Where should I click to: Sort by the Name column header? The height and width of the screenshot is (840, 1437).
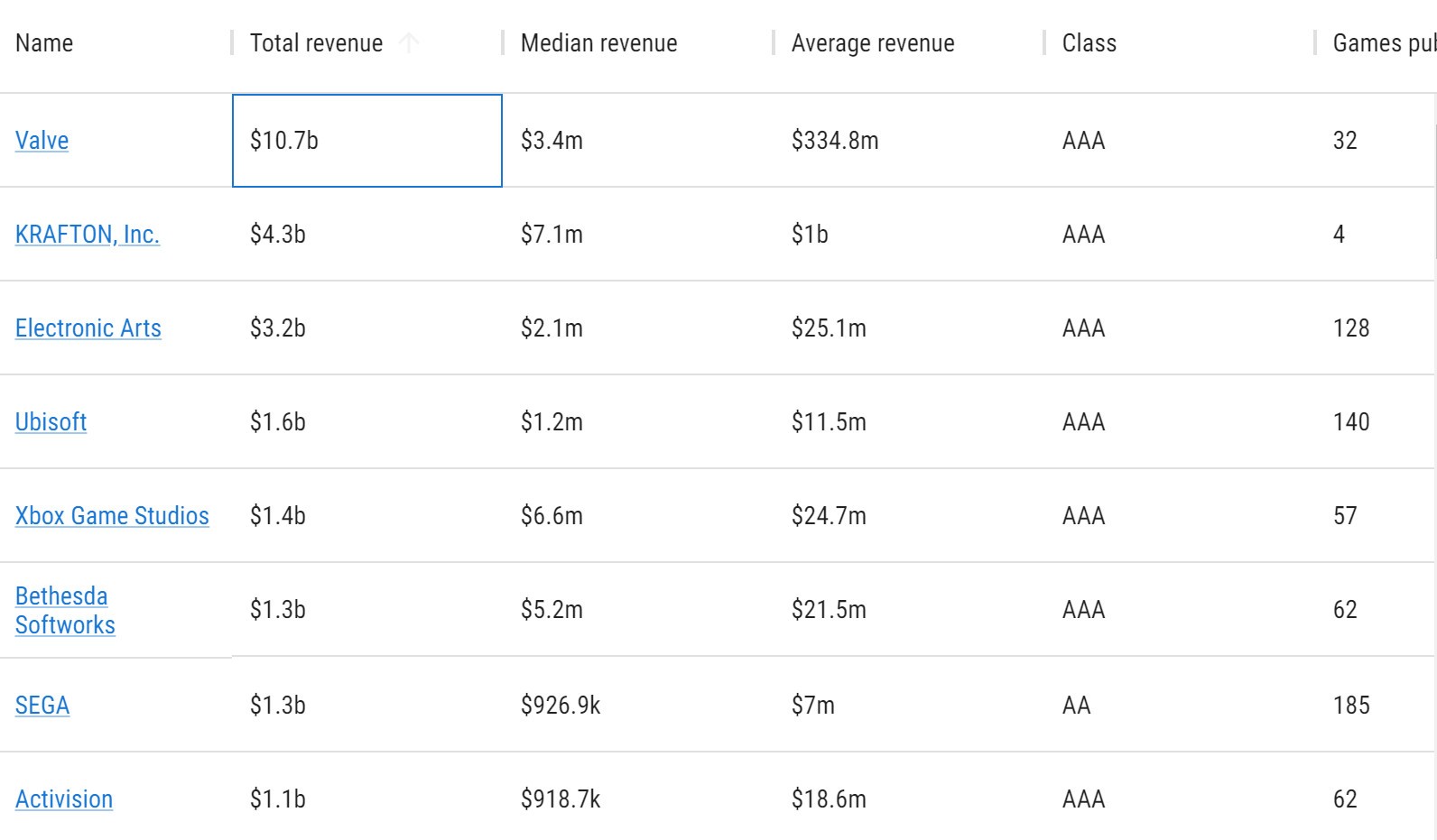pos(44,43)
